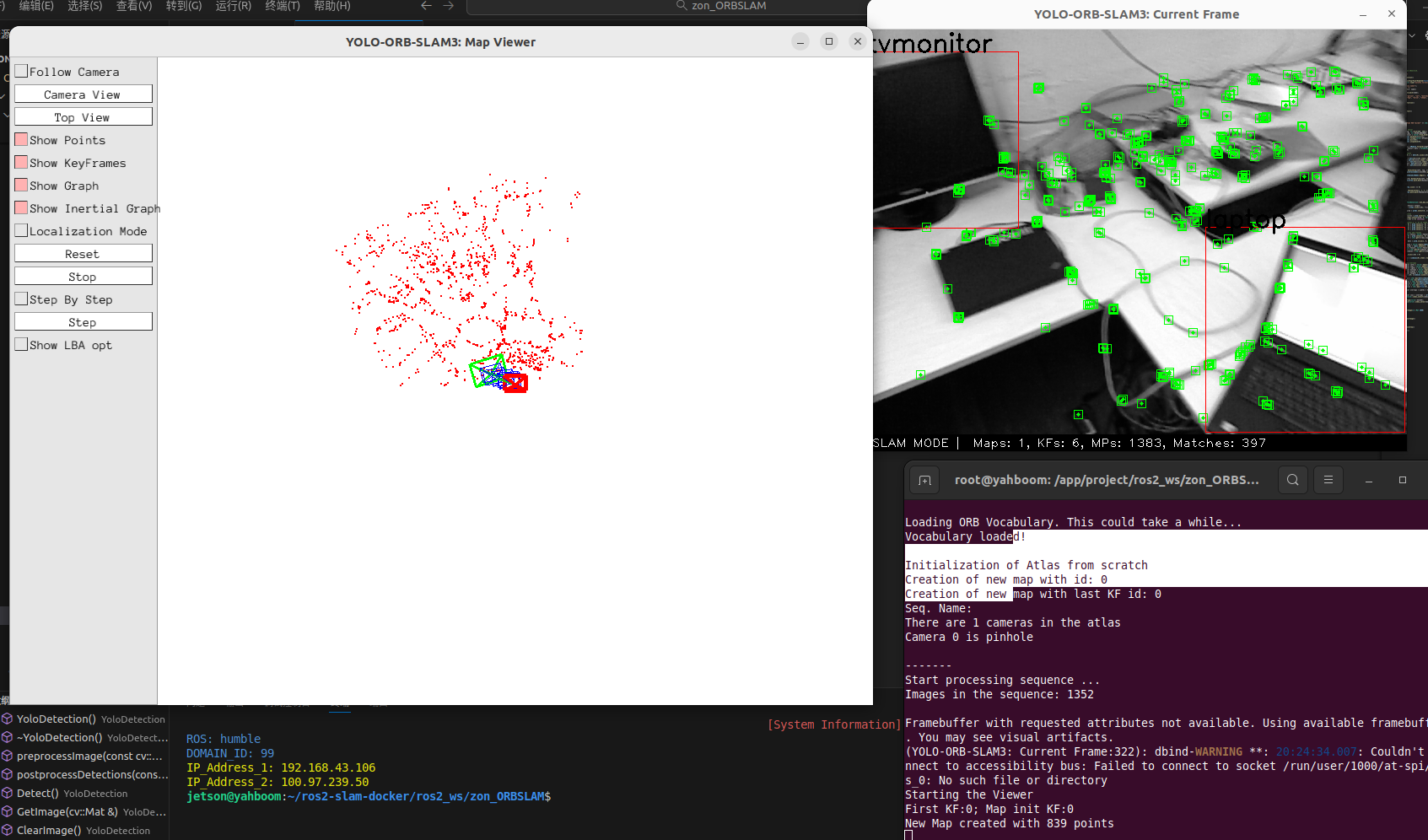Toggle the Show Graph checkbox
Screen dimensions: 1428x840
point(21,185)
